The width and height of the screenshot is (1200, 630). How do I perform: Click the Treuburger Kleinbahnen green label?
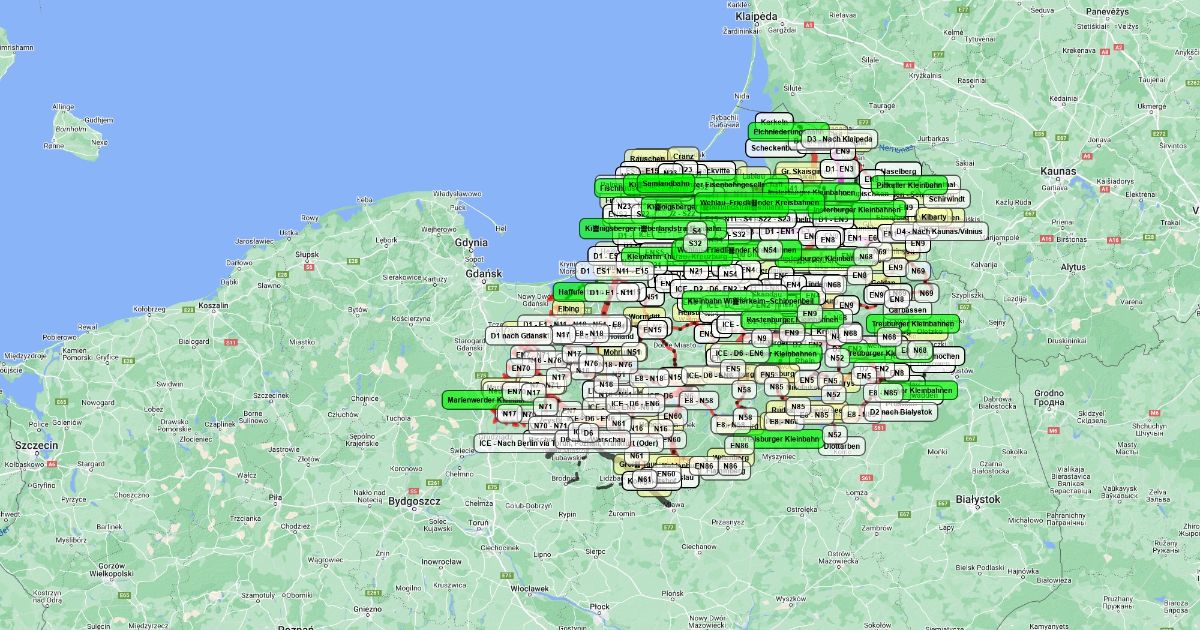(912, 324)
